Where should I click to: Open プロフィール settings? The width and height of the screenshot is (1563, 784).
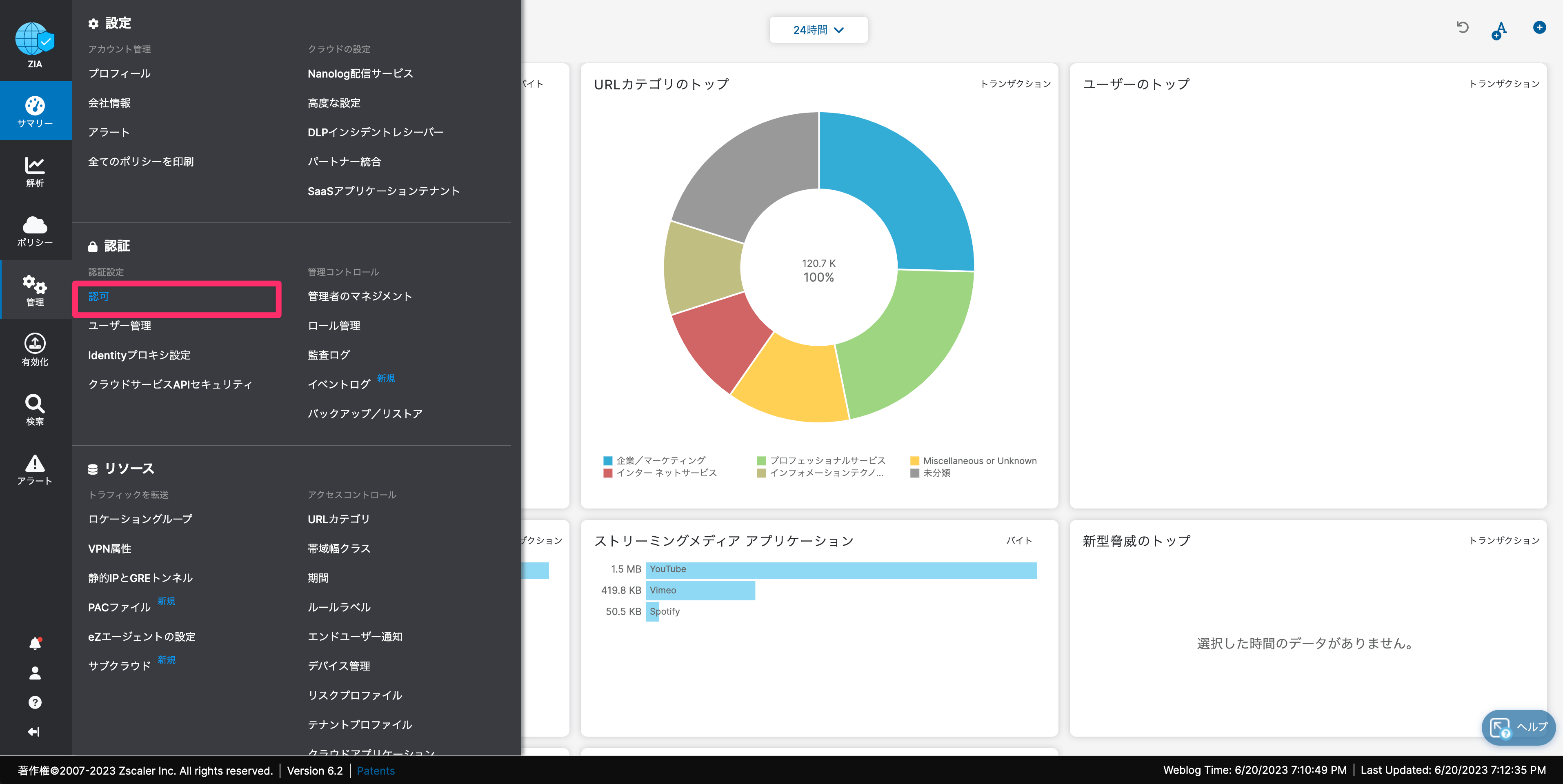pos(120,73)
